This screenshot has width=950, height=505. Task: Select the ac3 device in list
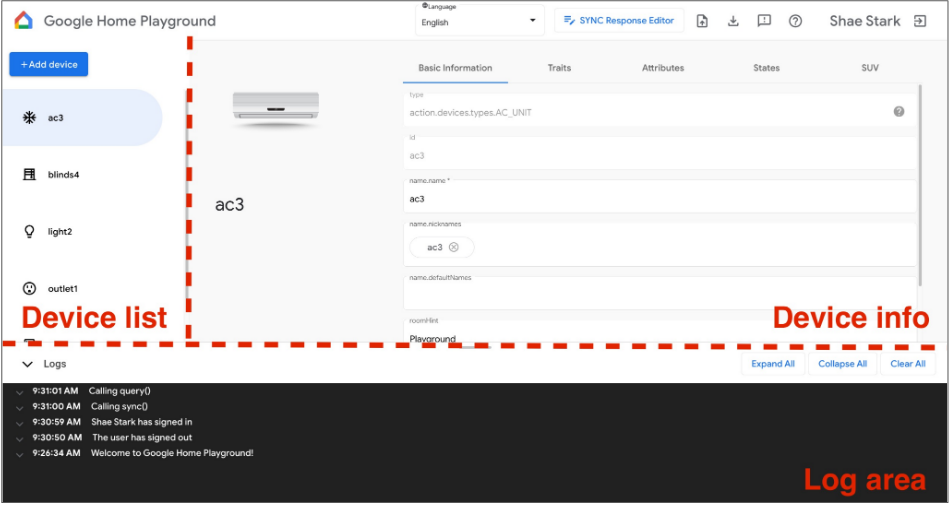(80, 118)
